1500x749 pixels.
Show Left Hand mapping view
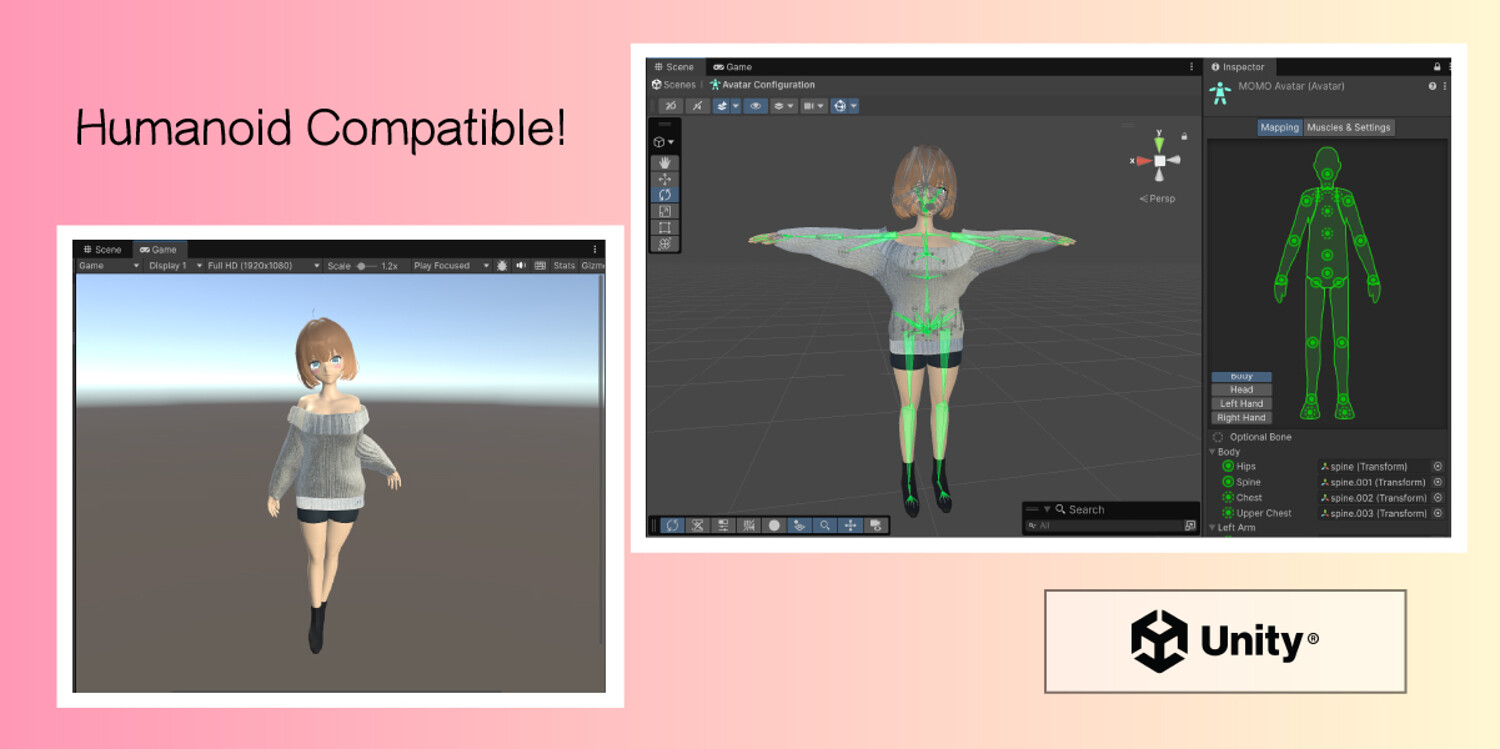point(1241,403)
